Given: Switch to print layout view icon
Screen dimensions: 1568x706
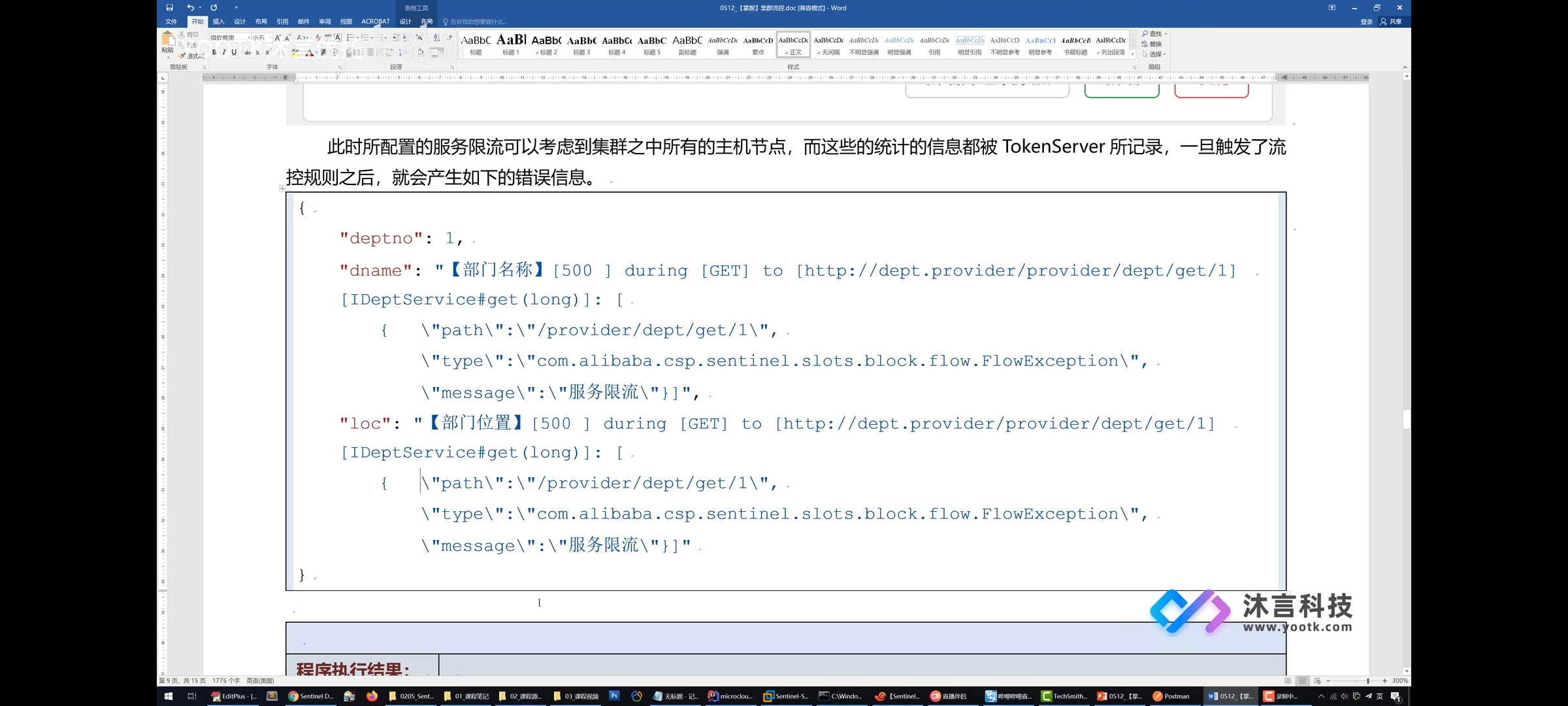Looking at the screenshot, I should (x=1303, y=681).
